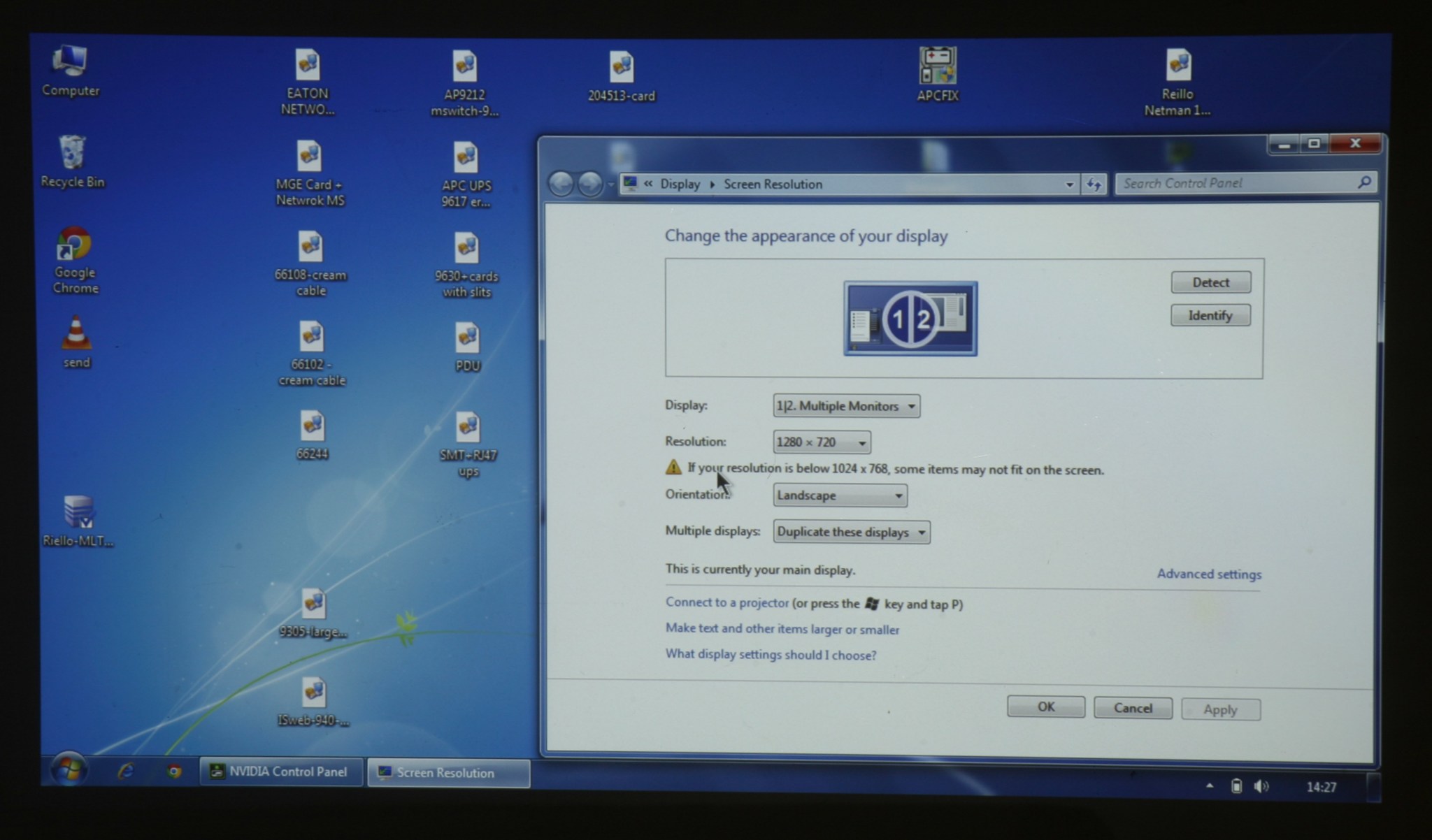Image resolution: width=1432 pixels, height=840 pixels.
Task: Open 'Make text and other items larger or smaller'
Action: 782,629
